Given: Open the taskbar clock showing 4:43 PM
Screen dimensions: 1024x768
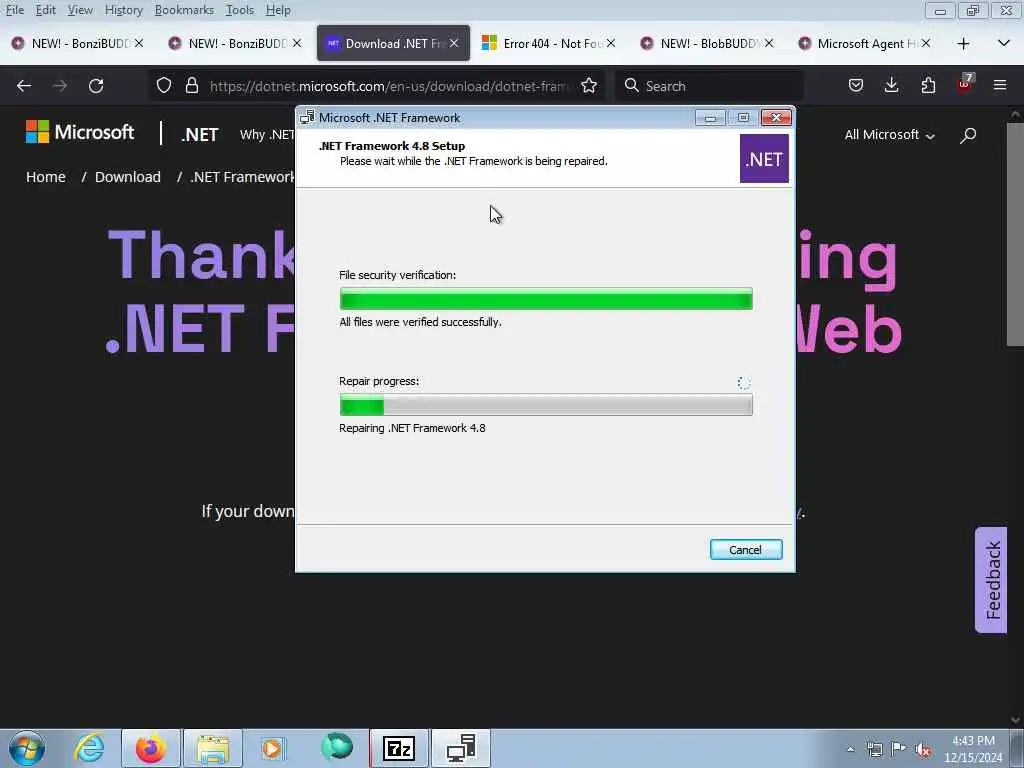Looking at the screenshot, I should (973, 749).
